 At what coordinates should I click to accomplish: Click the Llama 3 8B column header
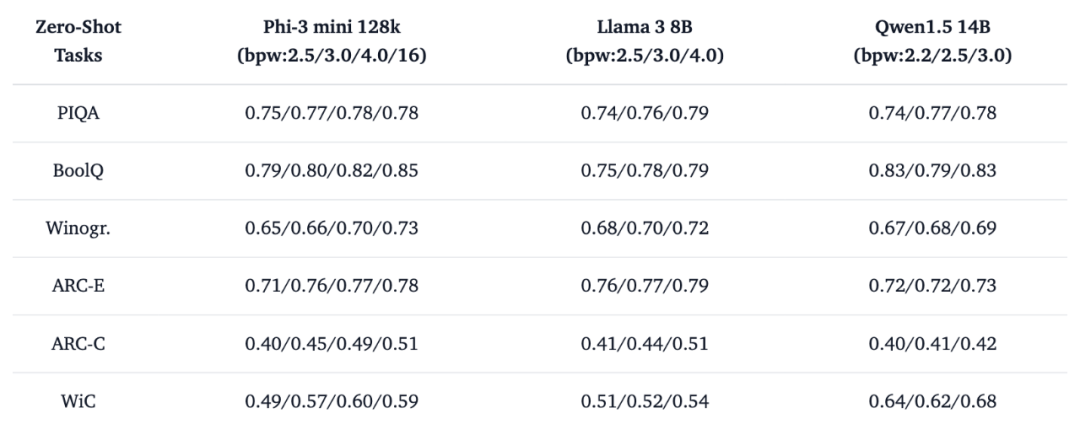click(x=645, y=41)
